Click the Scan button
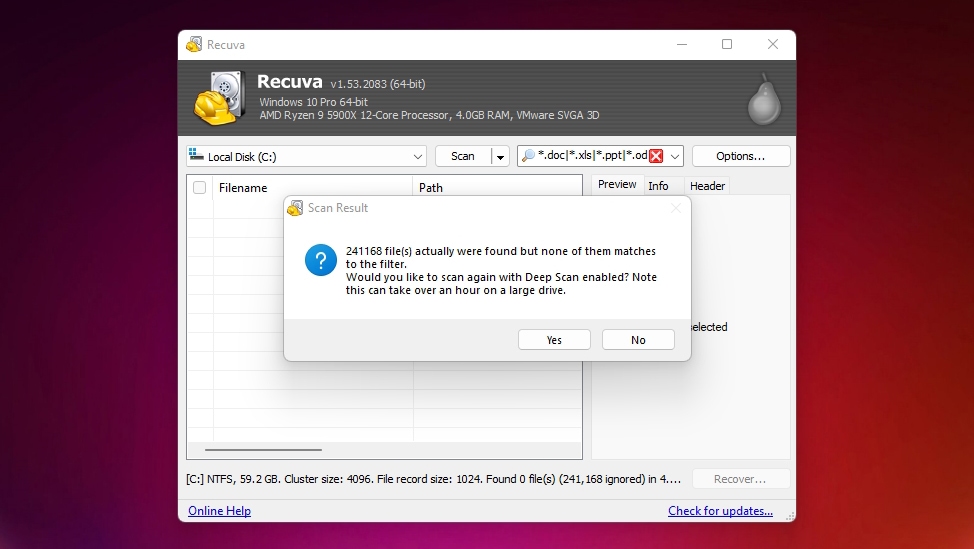The height and width of the screenshot is (549, 974). point(463,157)
